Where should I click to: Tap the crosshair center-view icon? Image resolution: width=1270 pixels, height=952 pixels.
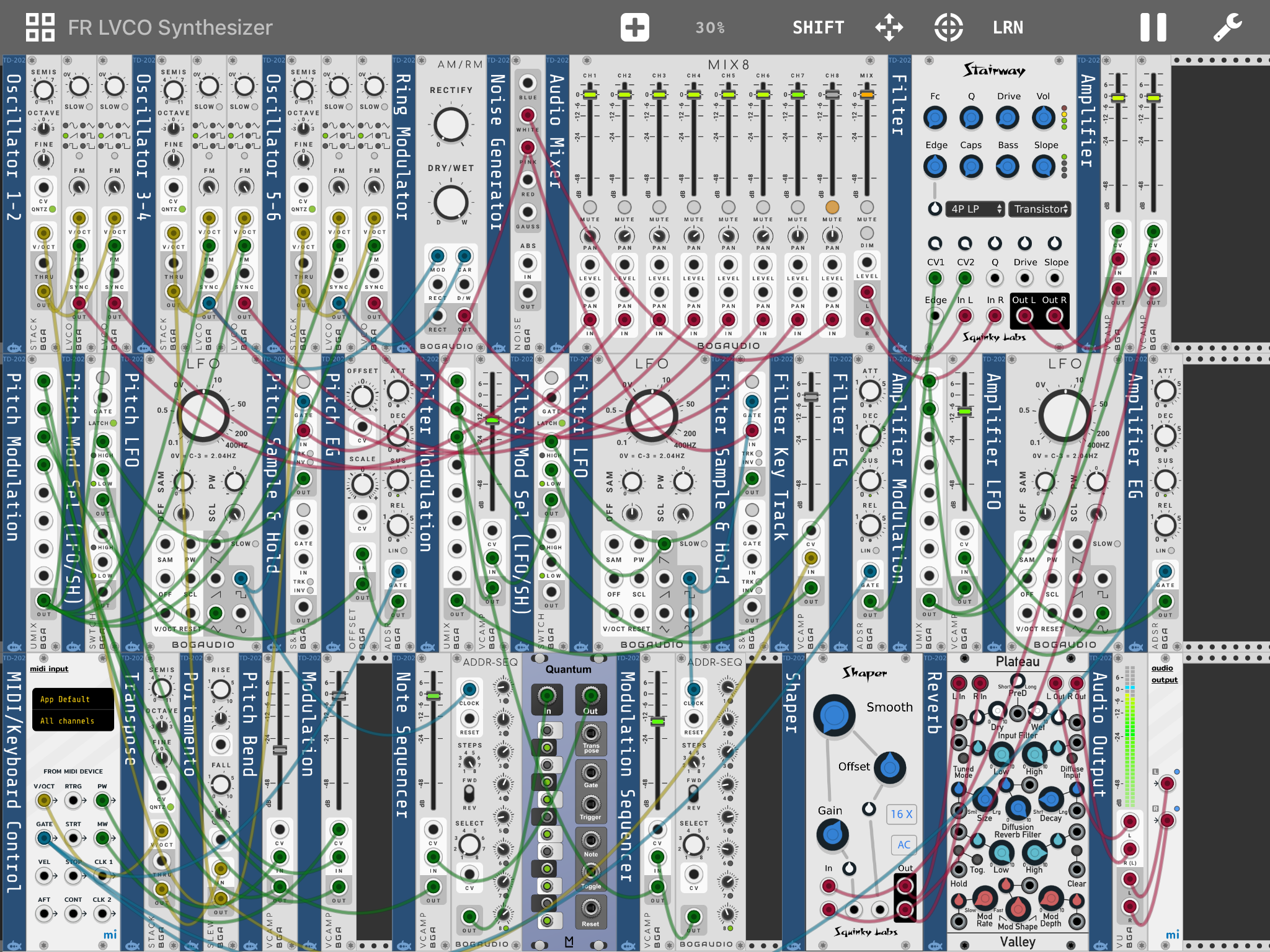(948, 27)
